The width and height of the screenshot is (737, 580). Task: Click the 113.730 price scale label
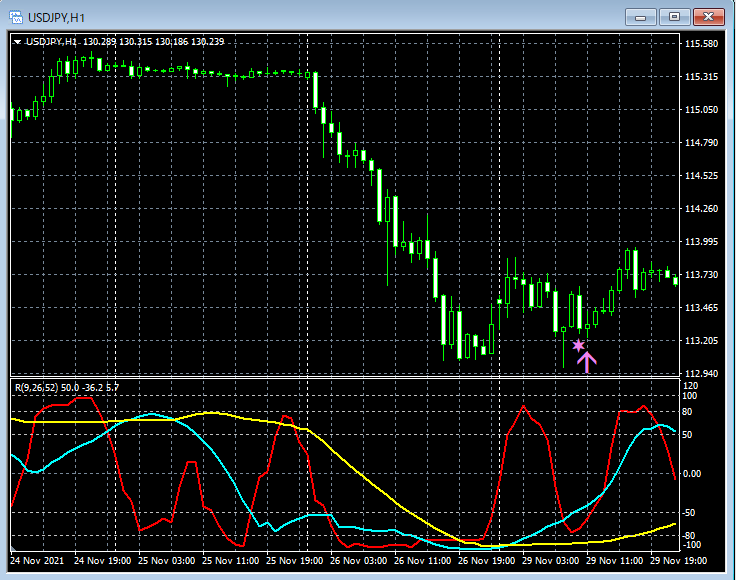click(701, 275)
